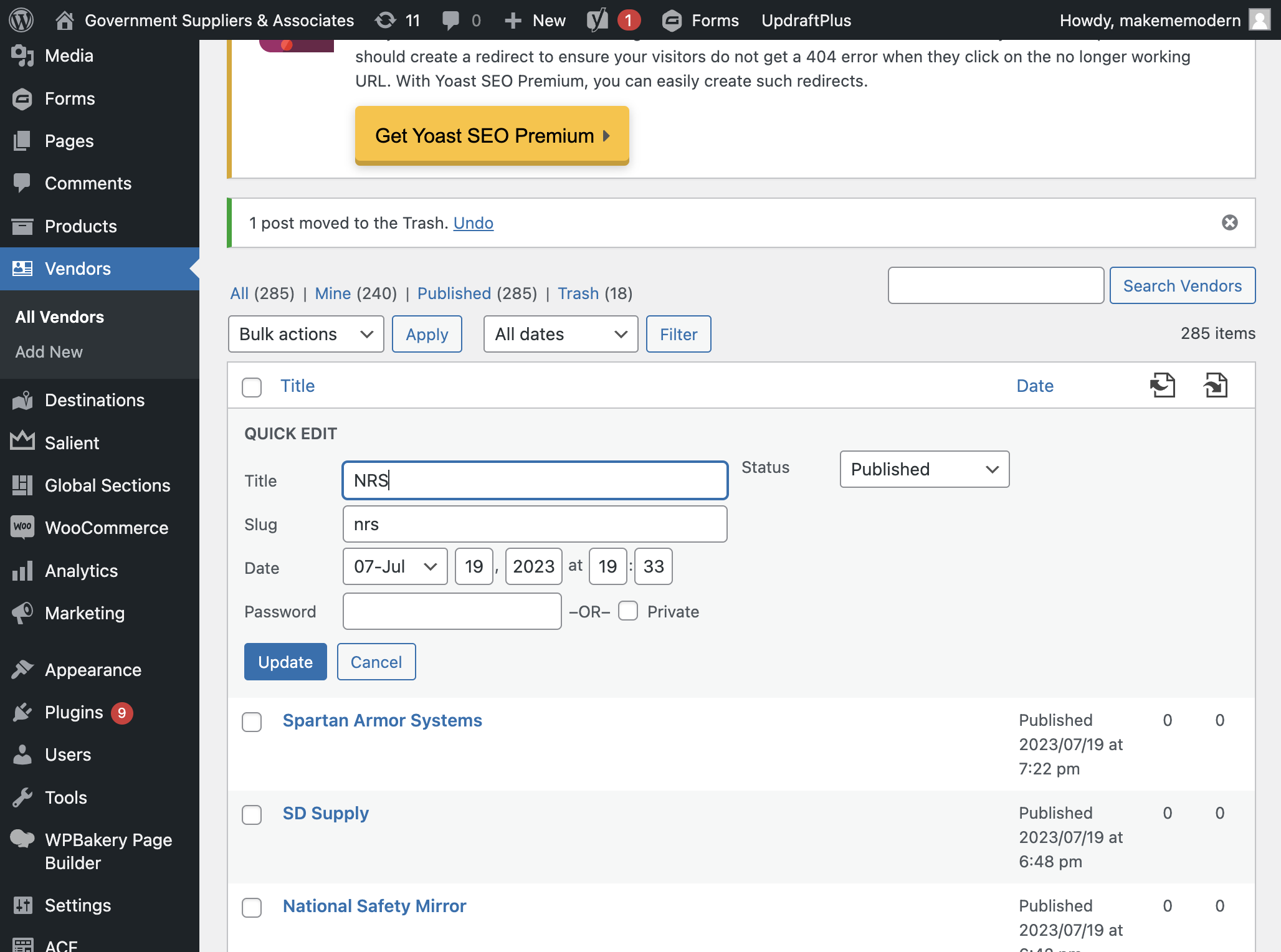Sort by outgoing internal links icon column
This screenshot has width=1281, height=952.
click(x=1163, y=385)
